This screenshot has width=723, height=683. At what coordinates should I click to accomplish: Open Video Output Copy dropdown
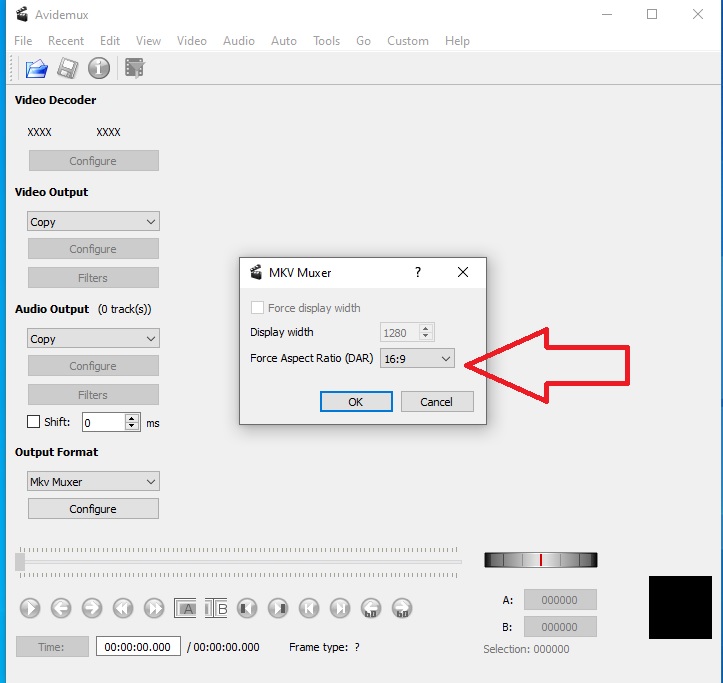coord(93,221)
